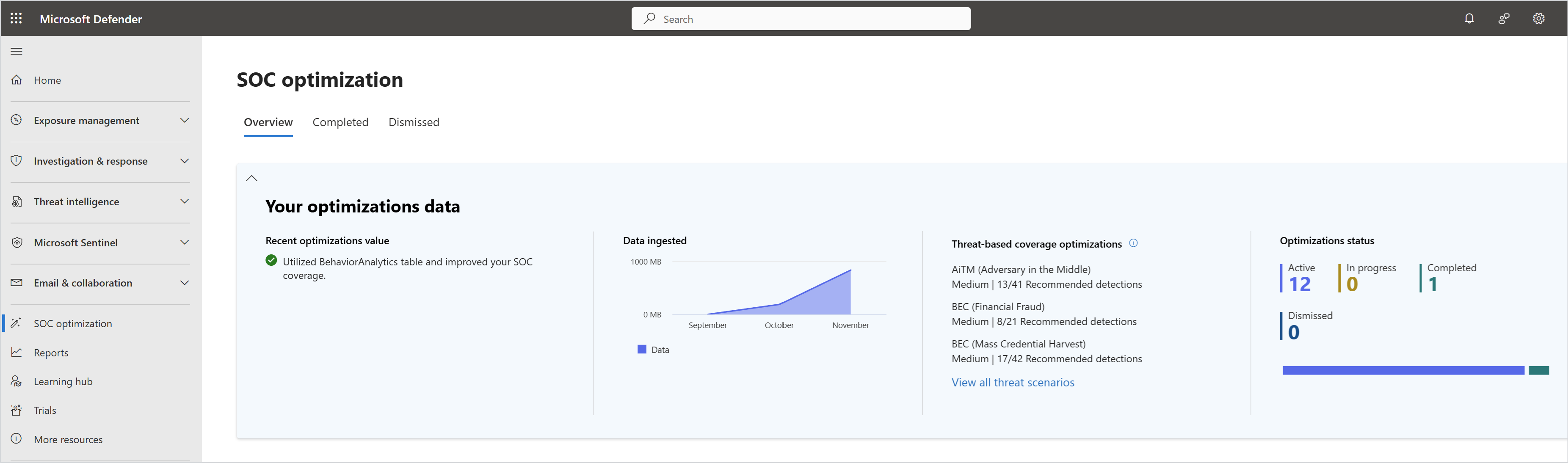Click the Reports chart icon

[x=17, y=352]
